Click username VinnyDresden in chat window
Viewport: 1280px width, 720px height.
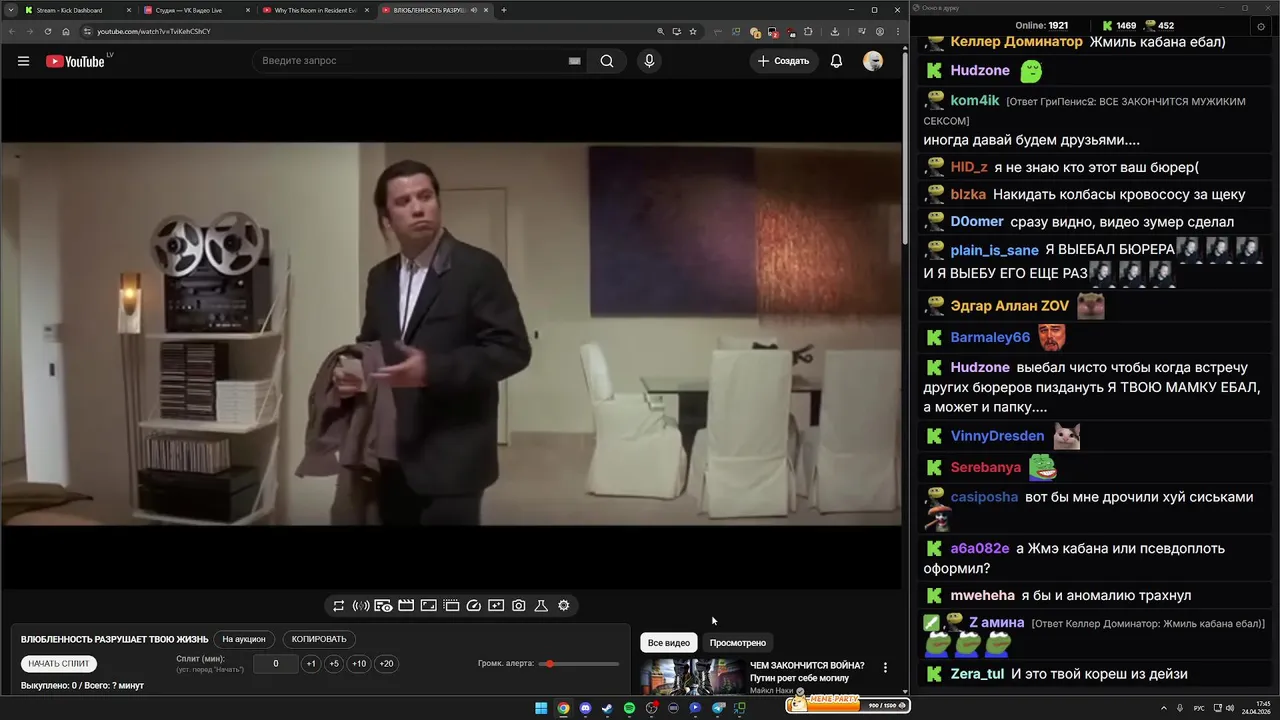click(x=997, y=436)
